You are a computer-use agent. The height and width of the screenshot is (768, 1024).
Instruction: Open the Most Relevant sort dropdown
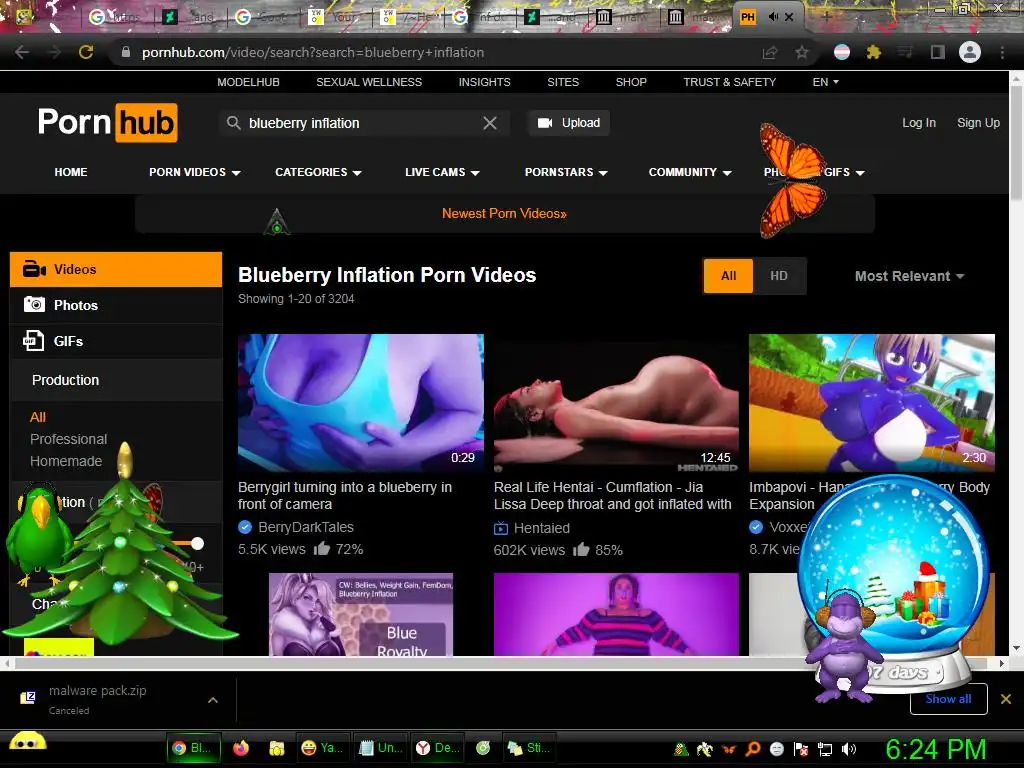tap(909, 276)
